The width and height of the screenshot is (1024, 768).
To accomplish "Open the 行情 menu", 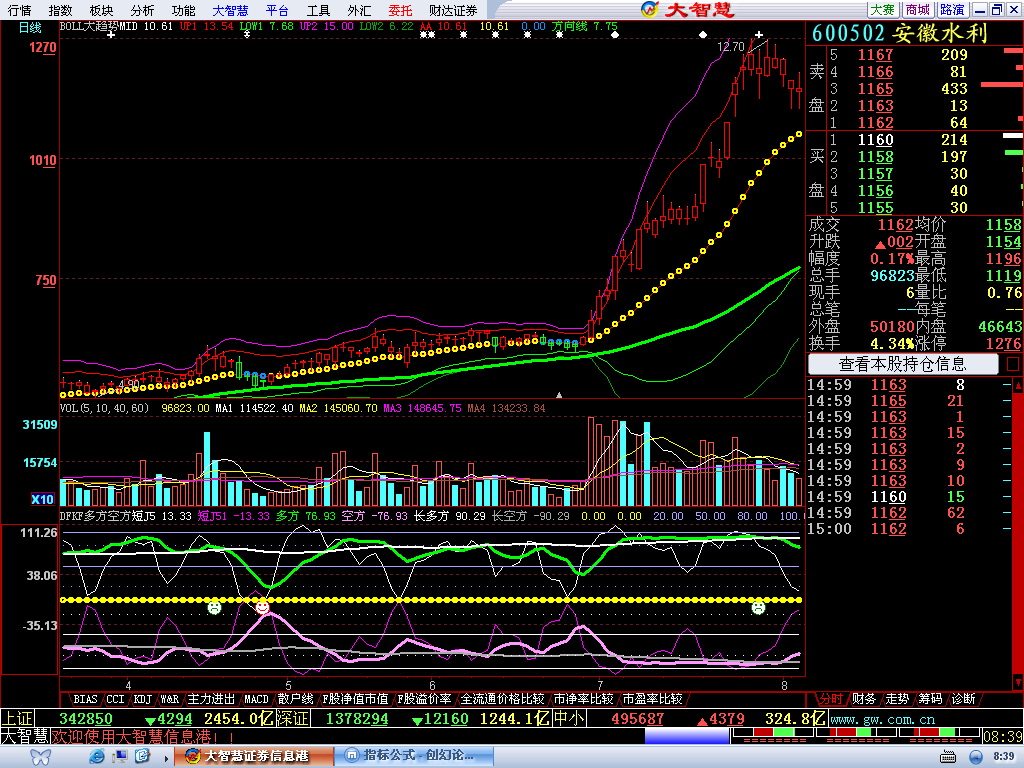I will pyautogui.click(x=20, y=10).
